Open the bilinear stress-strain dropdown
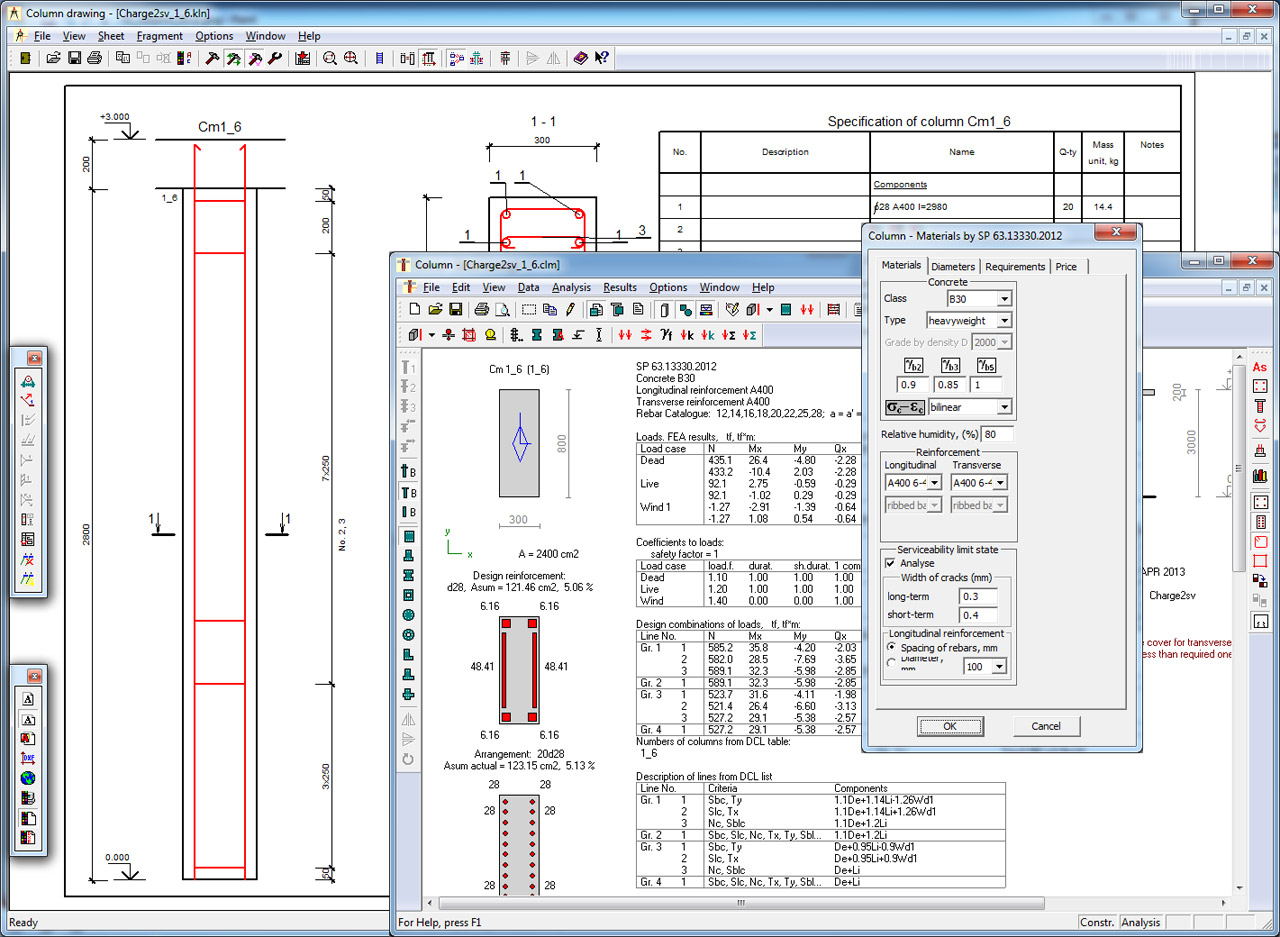Screen dimensions: 1280x937 1004,407
